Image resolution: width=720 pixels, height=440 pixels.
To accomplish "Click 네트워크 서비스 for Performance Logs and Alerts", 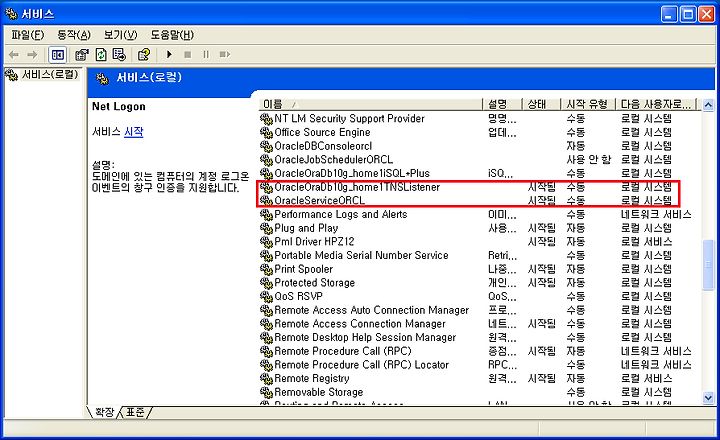I will click(656, 214).
